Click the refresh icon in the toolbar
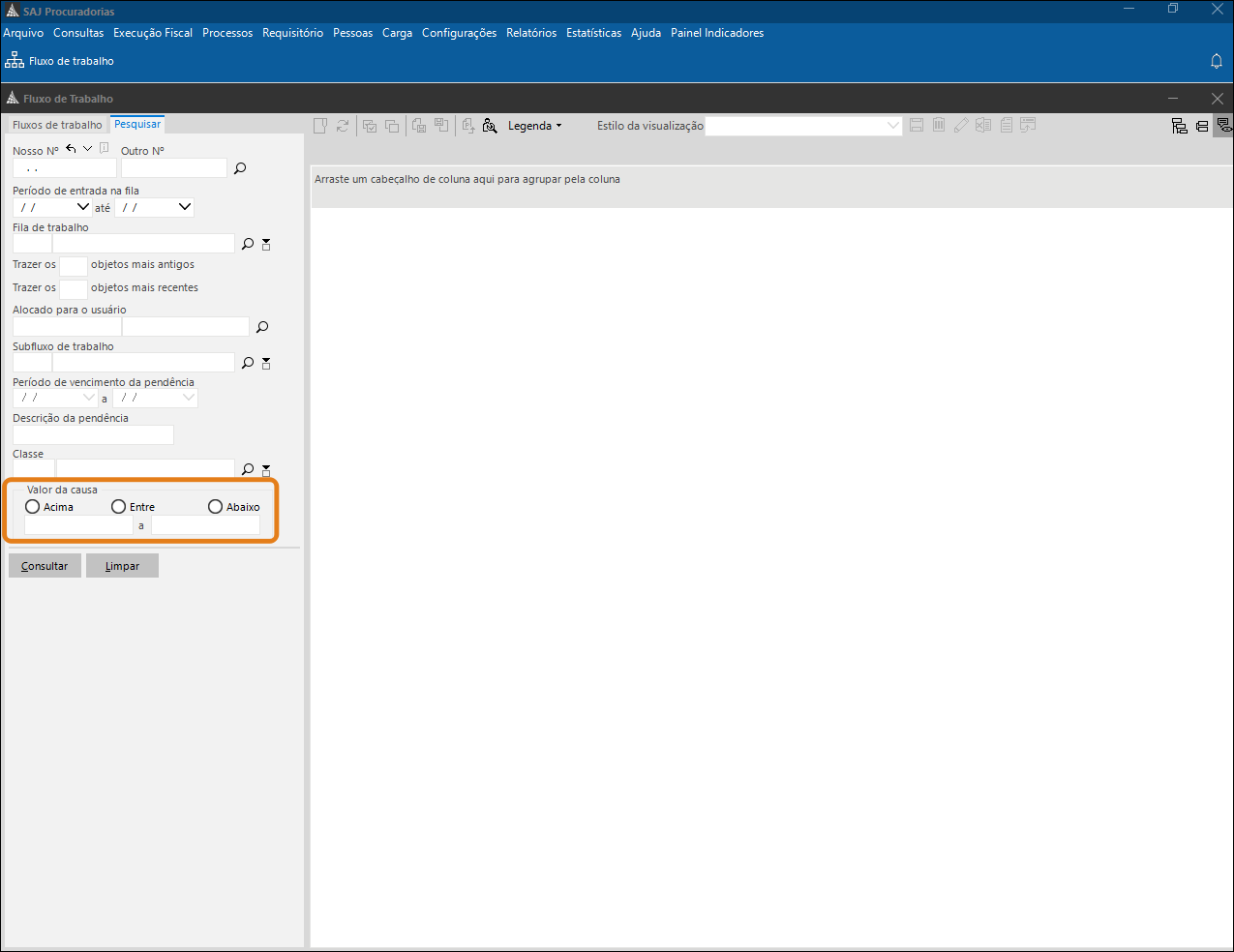Image resolution: width=1234 pixels, height=952 pixels. pyautogui.click(x=343, y=126)
